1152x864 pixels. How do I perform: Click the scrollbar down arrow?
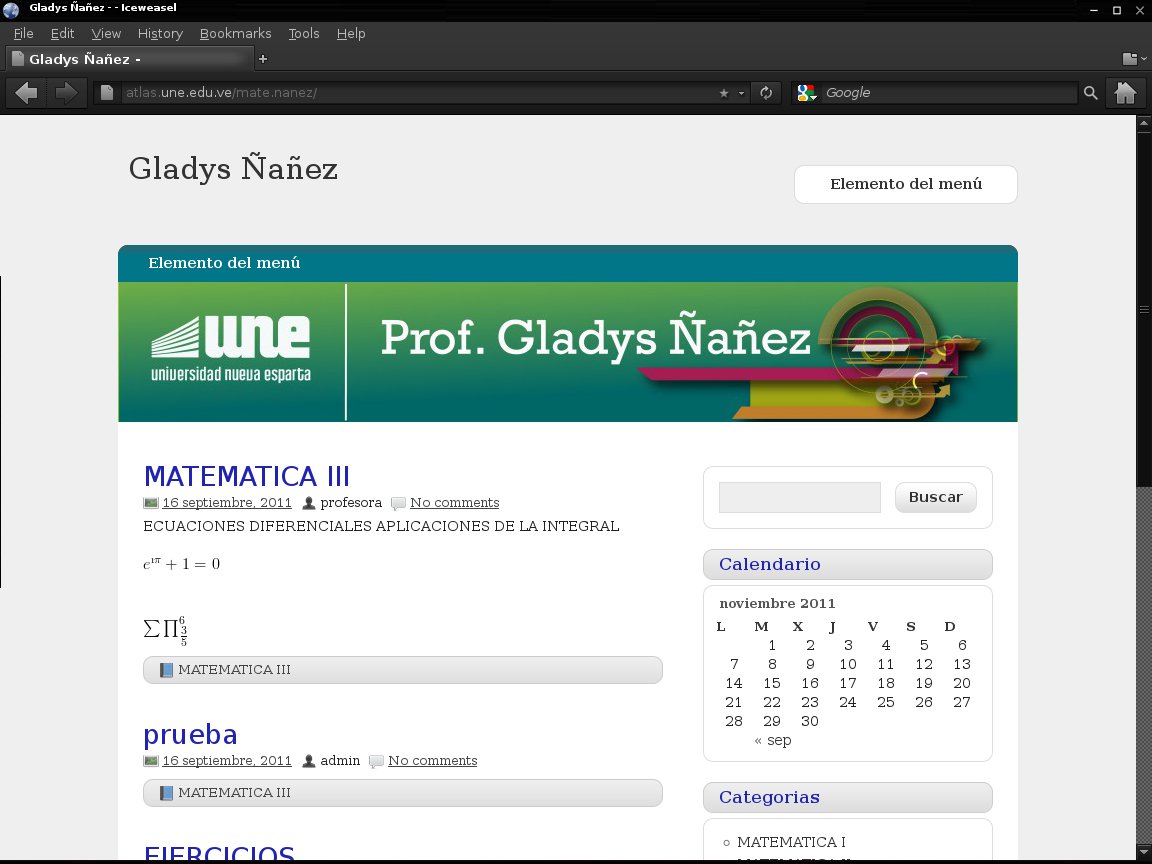[x=1144, y=852]
